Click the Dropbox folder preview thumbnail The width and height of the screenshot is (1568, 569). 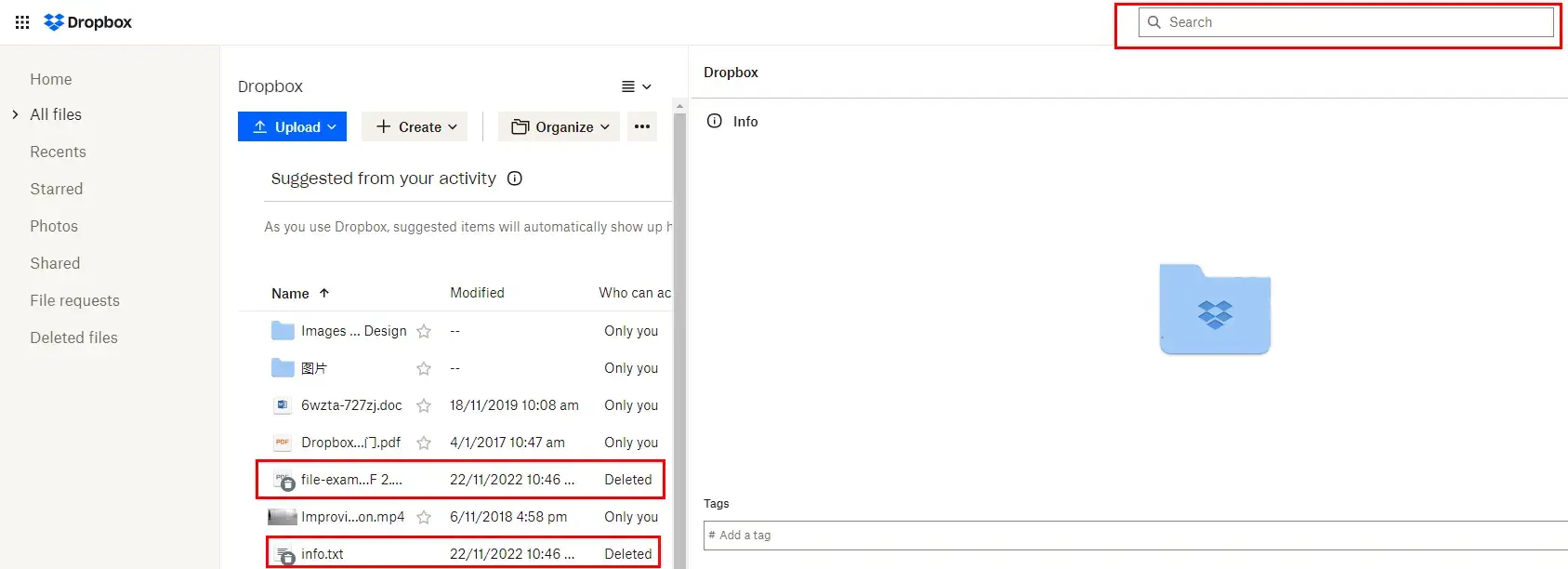click(1215, 310)
